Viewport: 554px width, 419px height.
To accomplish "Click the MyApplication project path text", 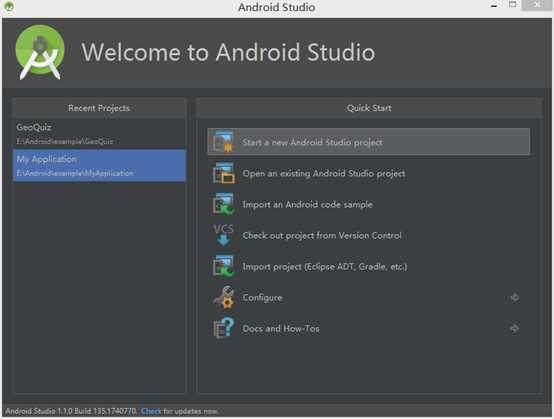I will coord(75,173).
